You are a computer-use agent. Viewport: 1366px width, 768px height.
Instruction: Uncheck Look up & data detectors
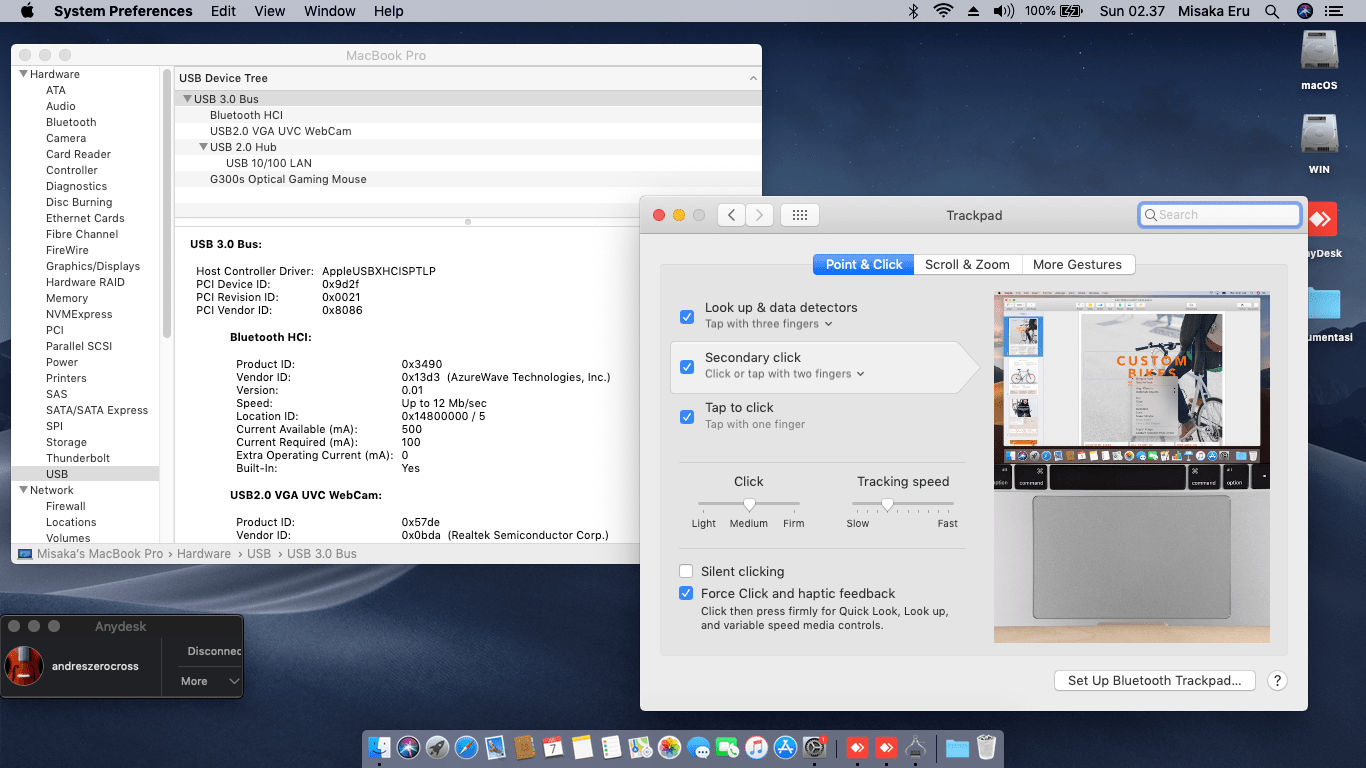click(x=687, y=317)
